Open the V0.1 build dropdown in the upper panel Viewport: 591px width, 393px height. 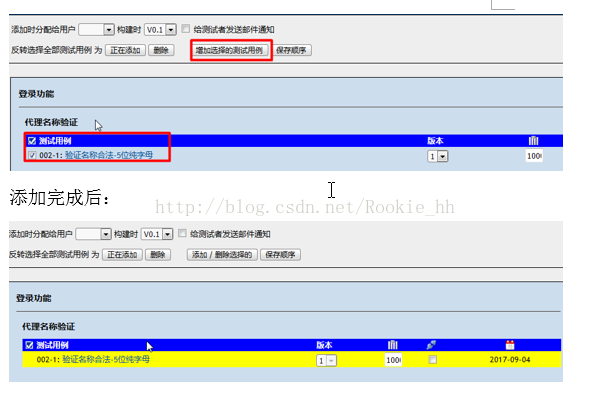click(x=160, y=29)
